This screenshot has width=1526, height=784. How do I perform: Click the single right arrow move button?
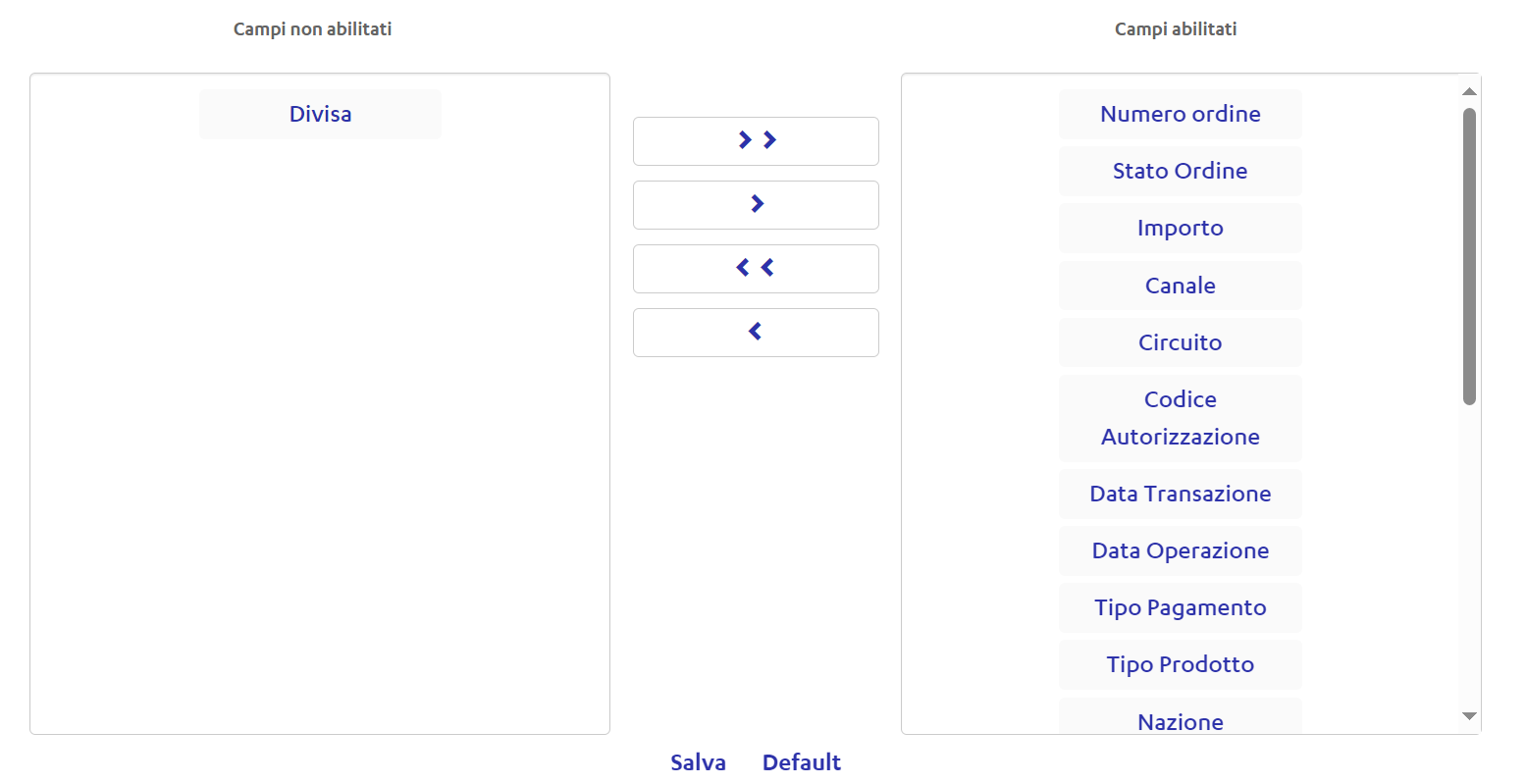click(x=756, y=205)
